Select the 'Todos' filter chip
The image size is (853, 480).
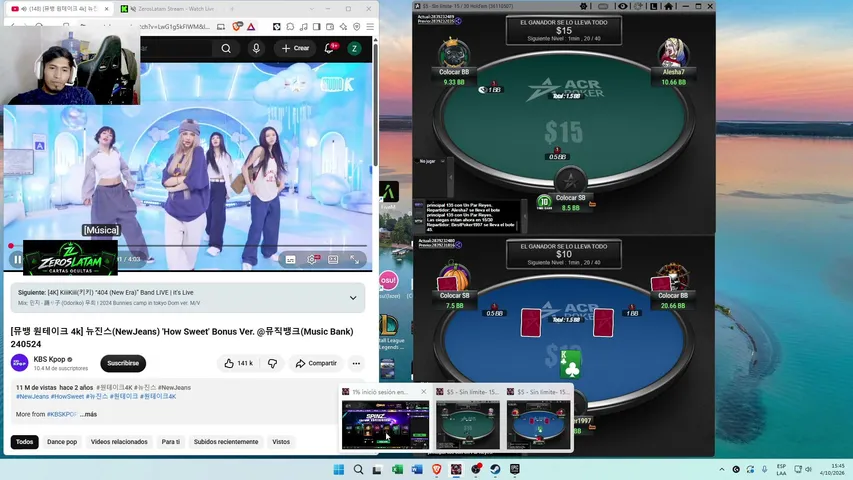tap(24, 442)
